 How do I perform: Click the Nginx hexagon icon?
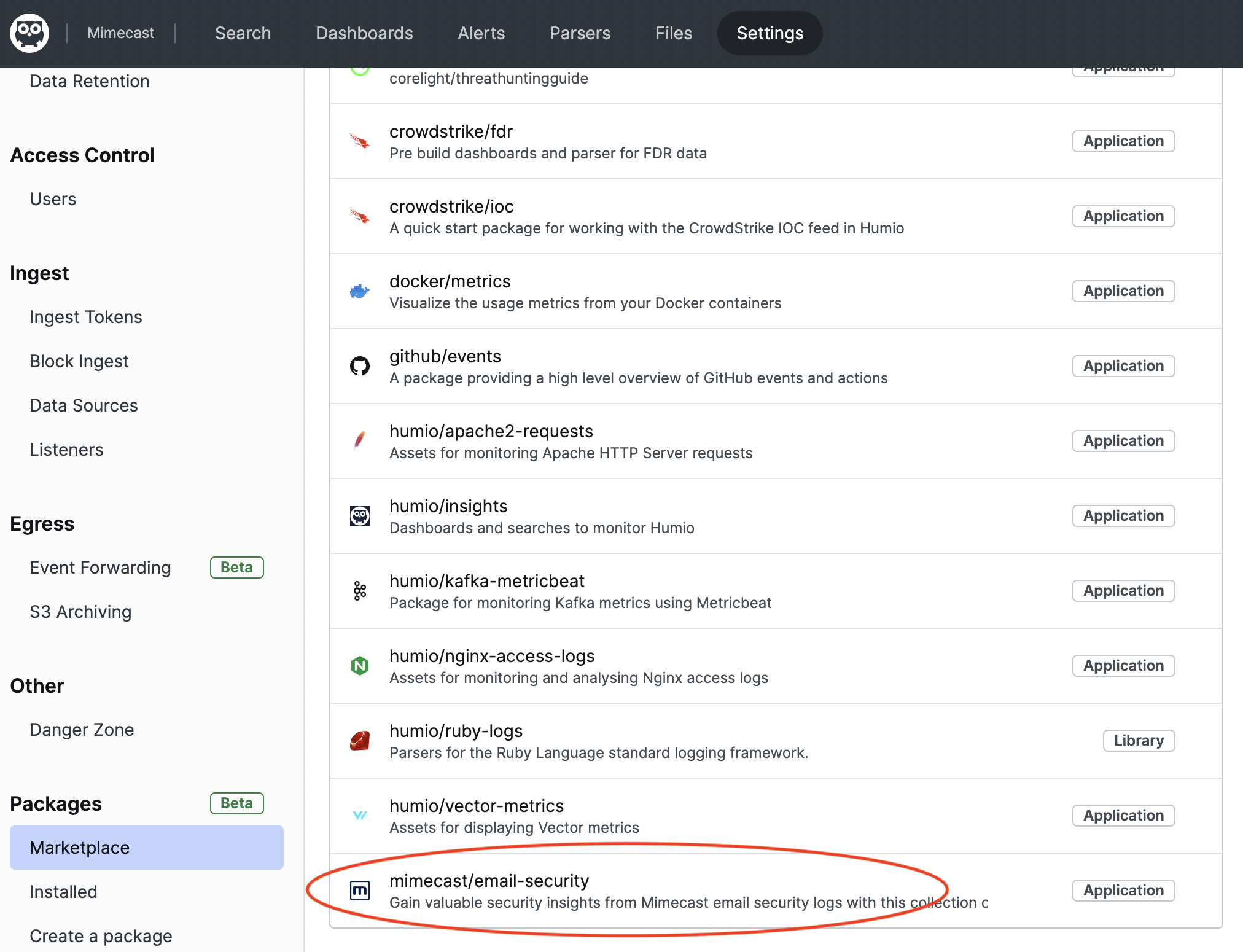coord(360,666)
